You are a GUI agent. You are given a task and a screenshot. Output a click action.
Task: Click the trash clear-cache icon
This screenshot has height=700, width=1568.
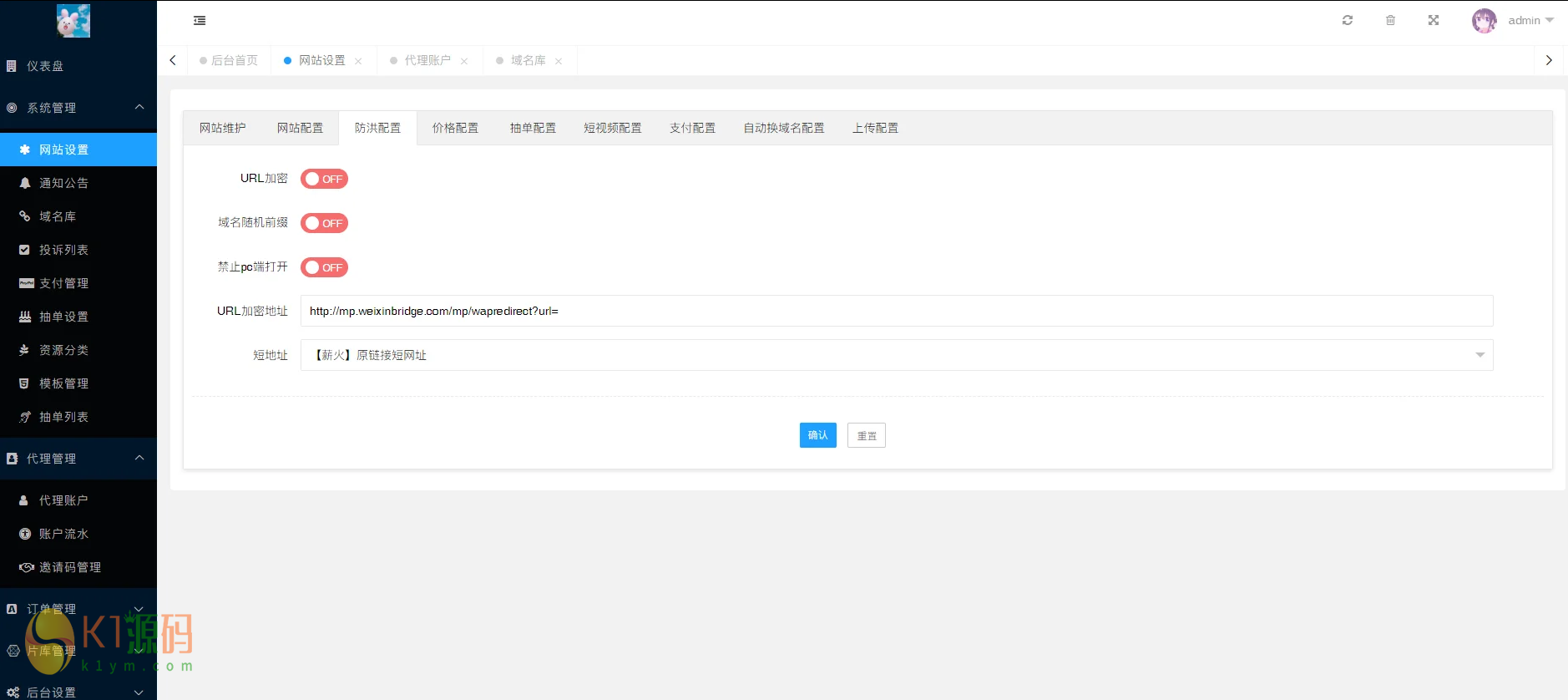coord(1390,20)
